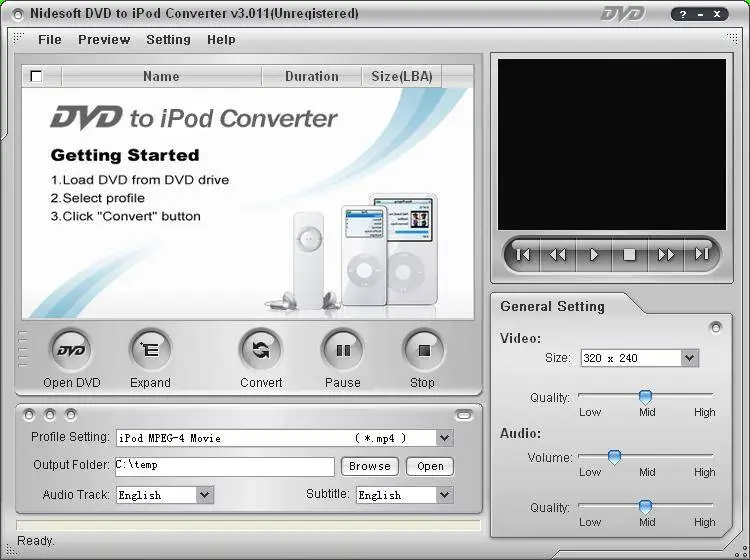Play the preview video
This screenshot has width=750, height=560.
[594, 254]
